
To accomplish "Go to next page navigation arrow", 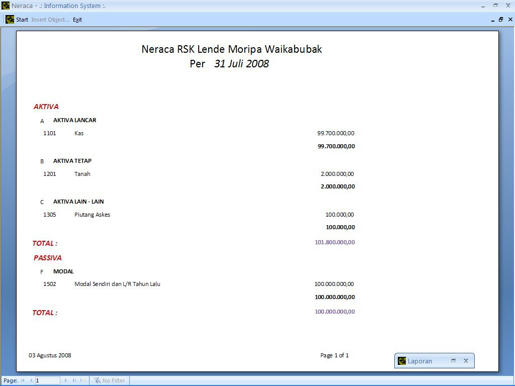I will click(66, 380).
